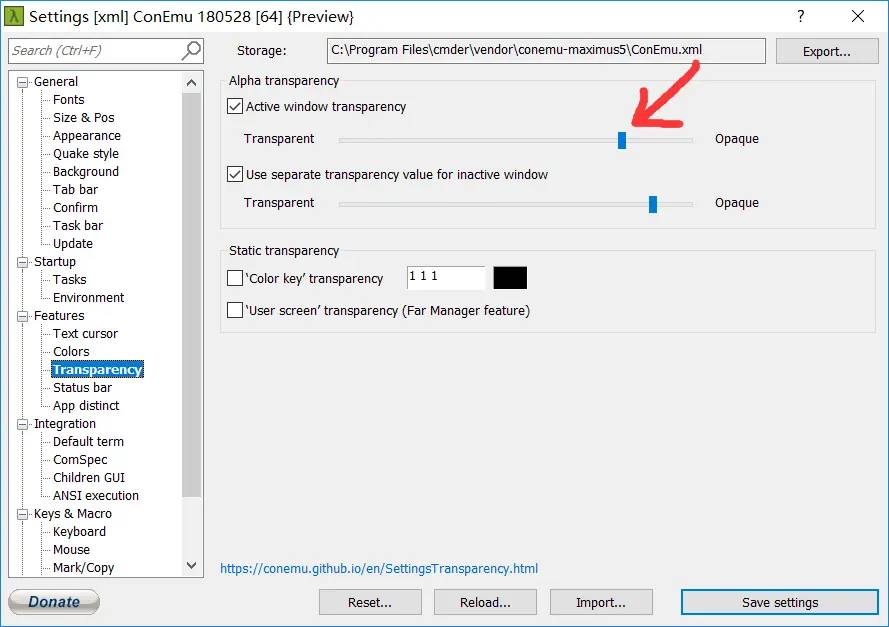Viewport: 889px width, 627px height.
Task: Collapse the Startup tree node
Action: click(22, 262)
